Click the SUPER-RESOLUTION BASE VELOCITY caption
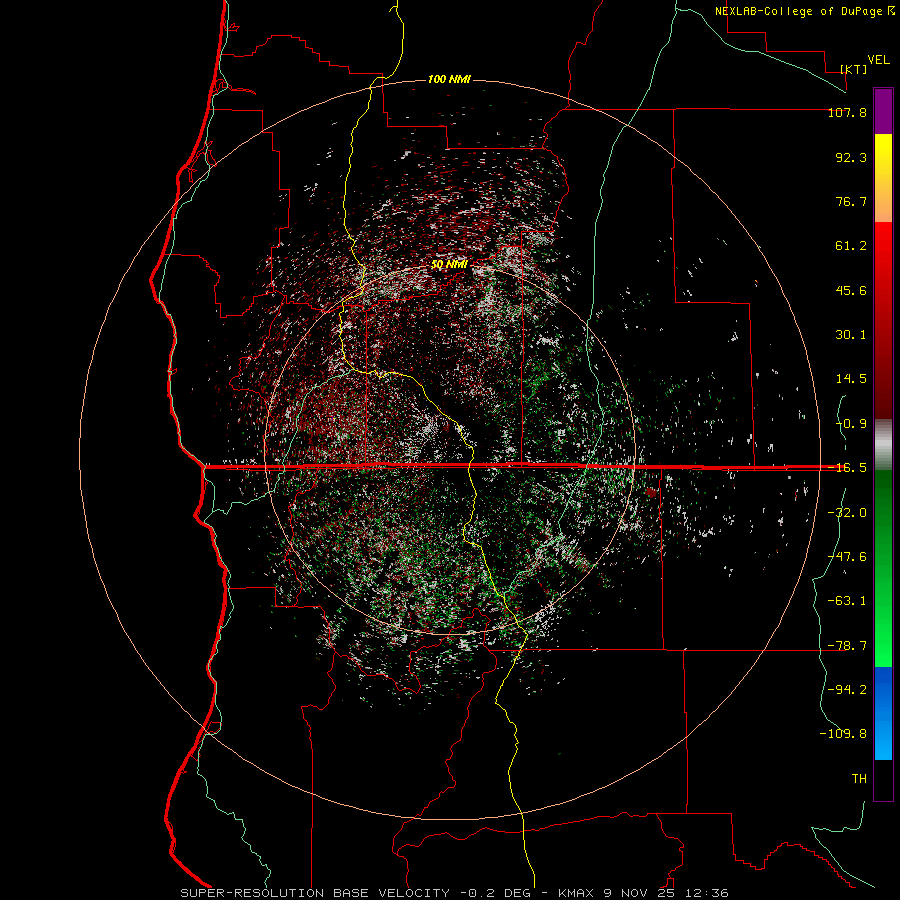The width and height of the screenshot is (900, 900). (x=315, y=893)
